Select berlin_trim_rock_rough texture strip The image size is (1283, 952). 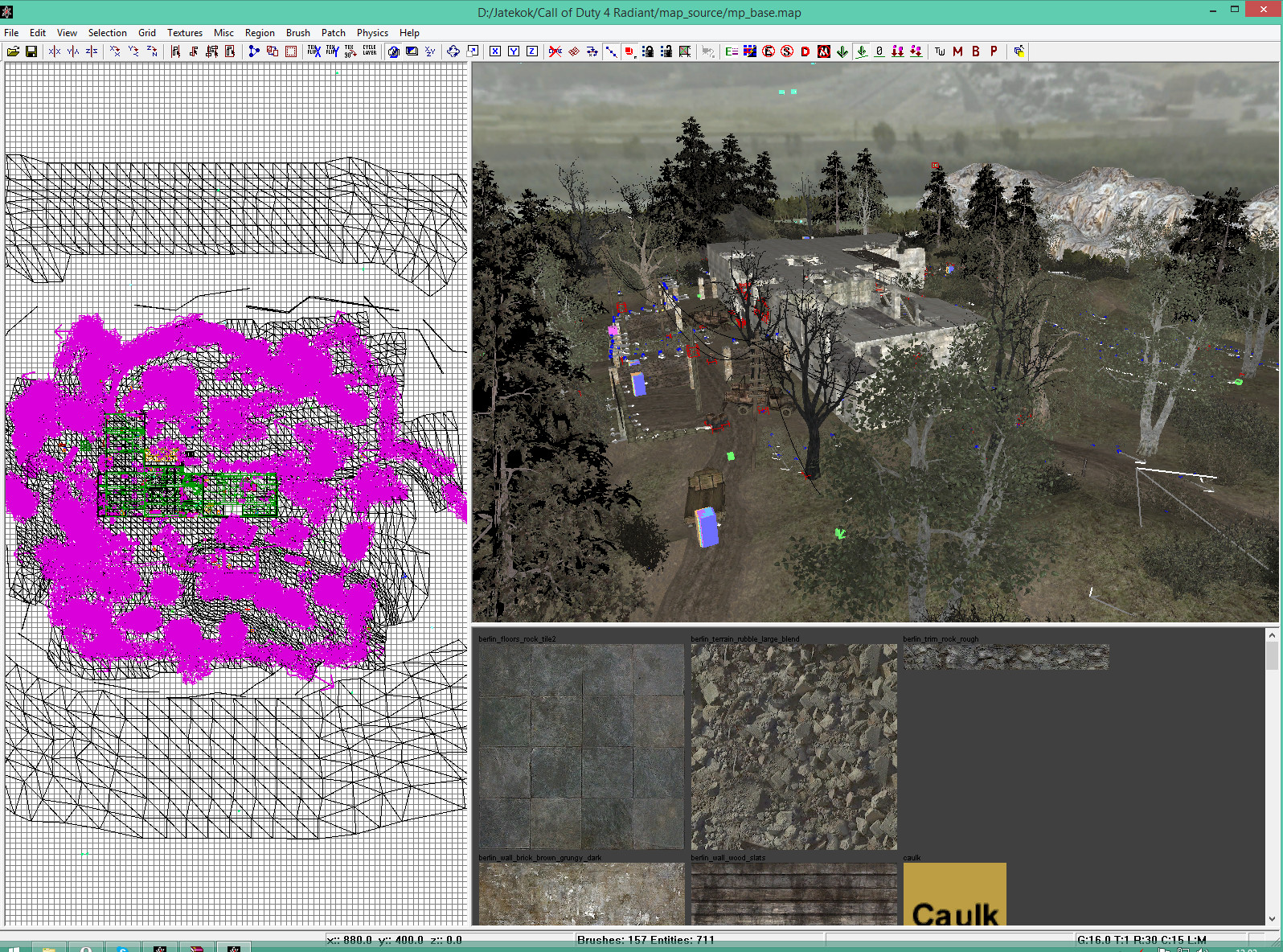[1006, 657]
